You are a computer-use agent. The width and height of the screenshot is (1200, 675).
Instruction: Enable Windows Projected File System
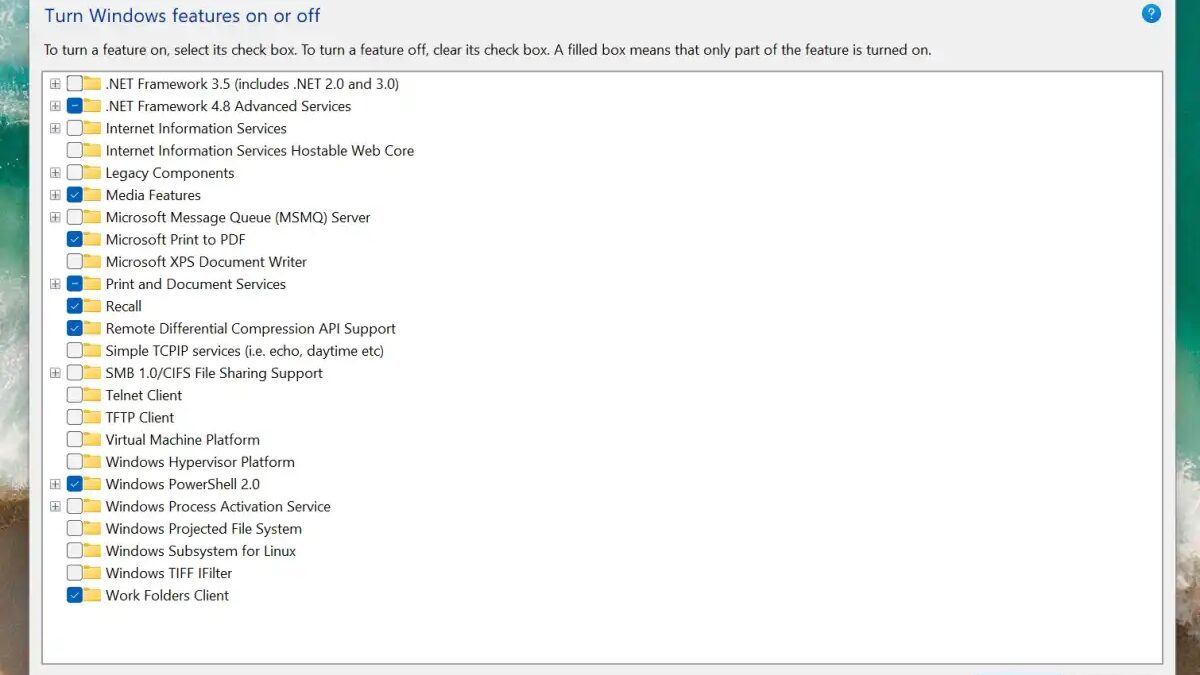click(75, 529)
